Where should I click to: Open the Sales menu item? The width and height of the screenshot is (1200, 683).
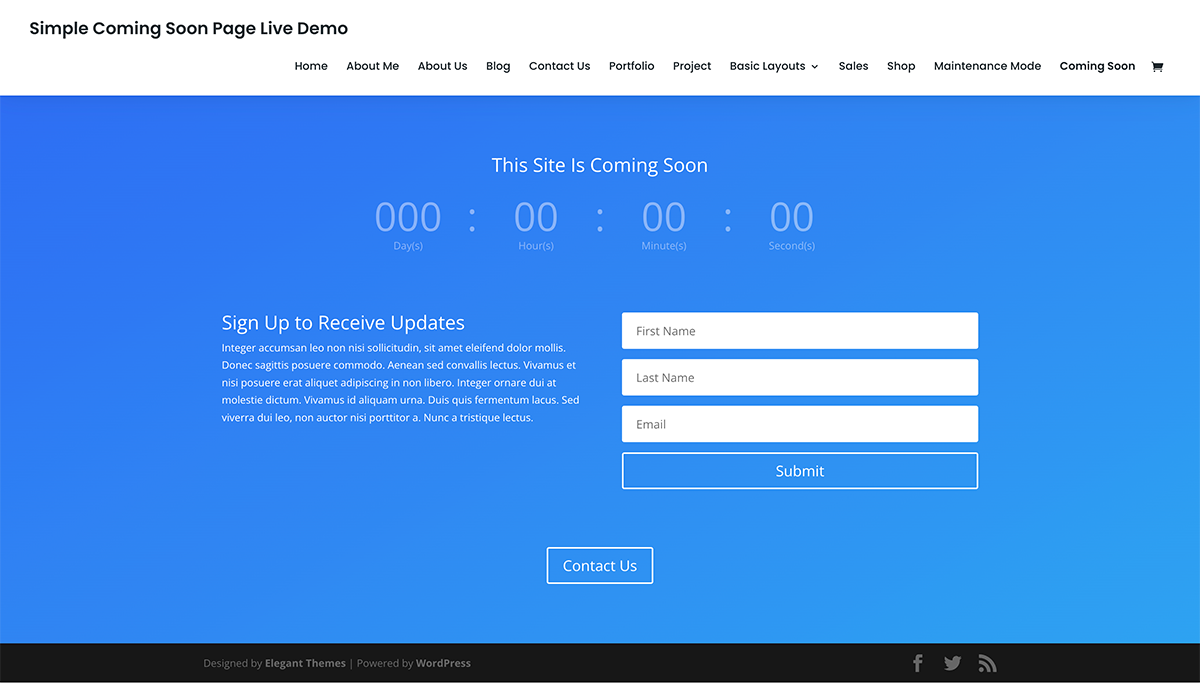pos(853,66)
